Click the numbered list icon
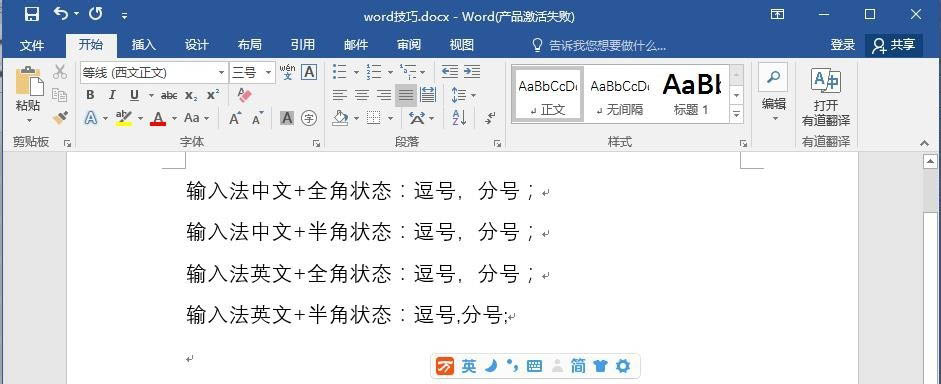Image resolution: width=941 pixels, height=384 pixels. coord(374,72)
